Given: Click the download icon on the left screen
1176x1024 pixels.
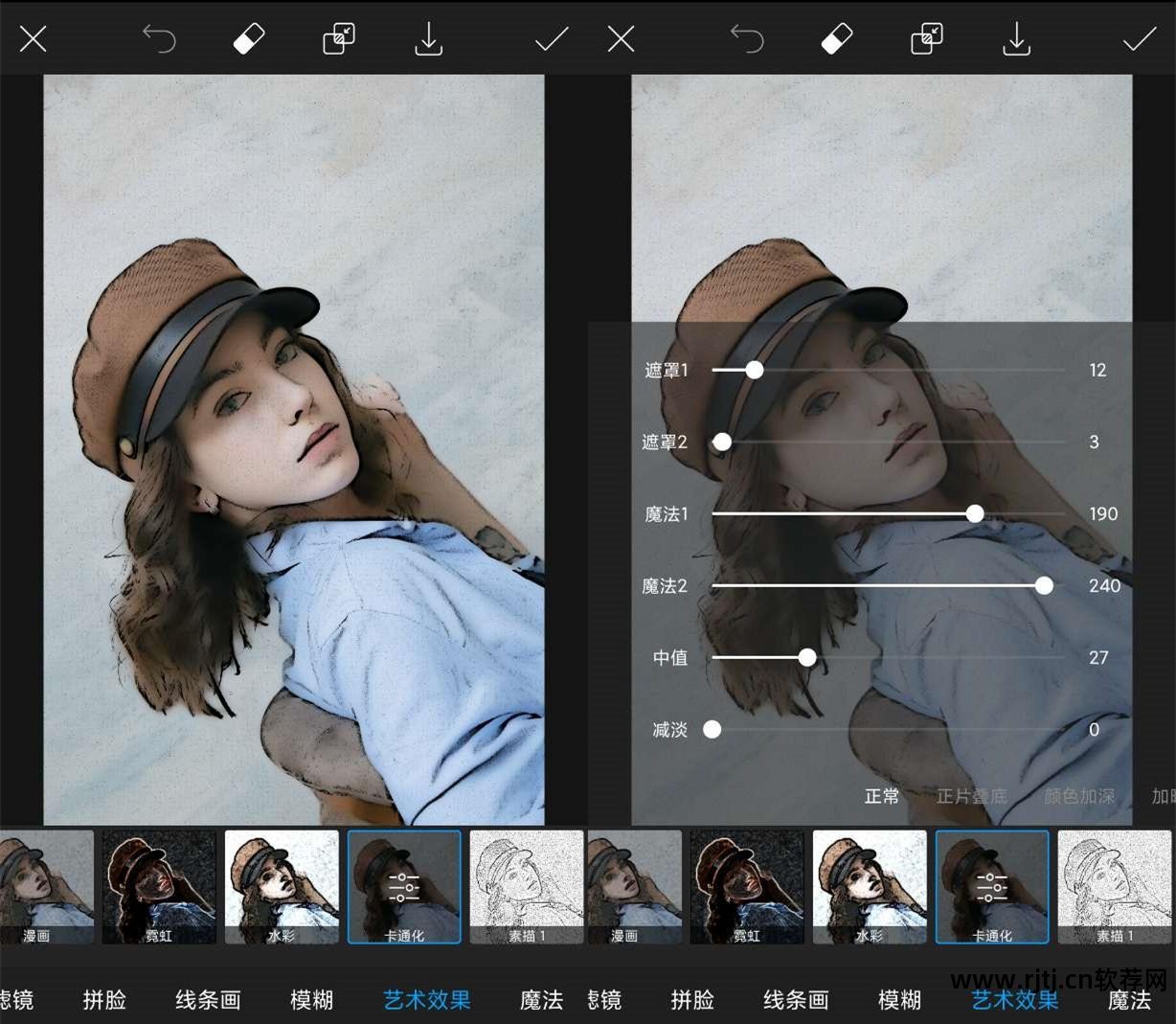Looking at the screenshot, I should tap(428, 39).
